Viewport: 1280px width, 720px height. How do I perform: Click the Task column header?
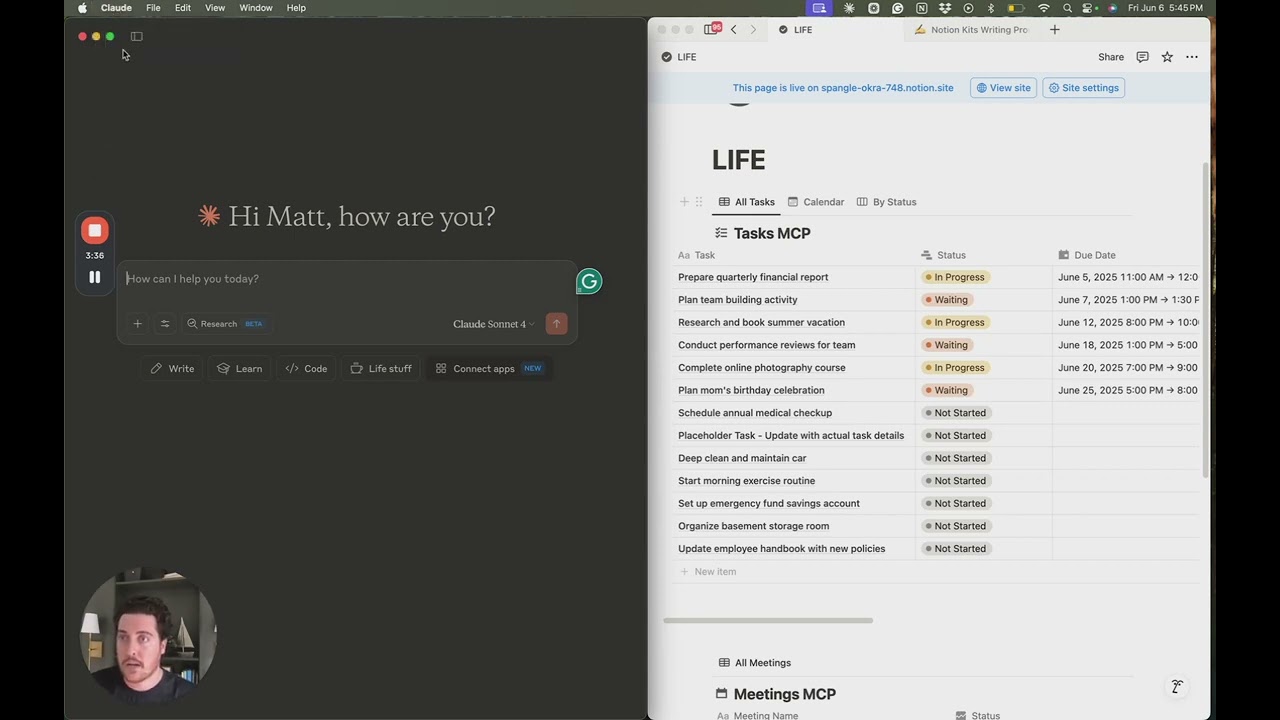pos(796,255)
